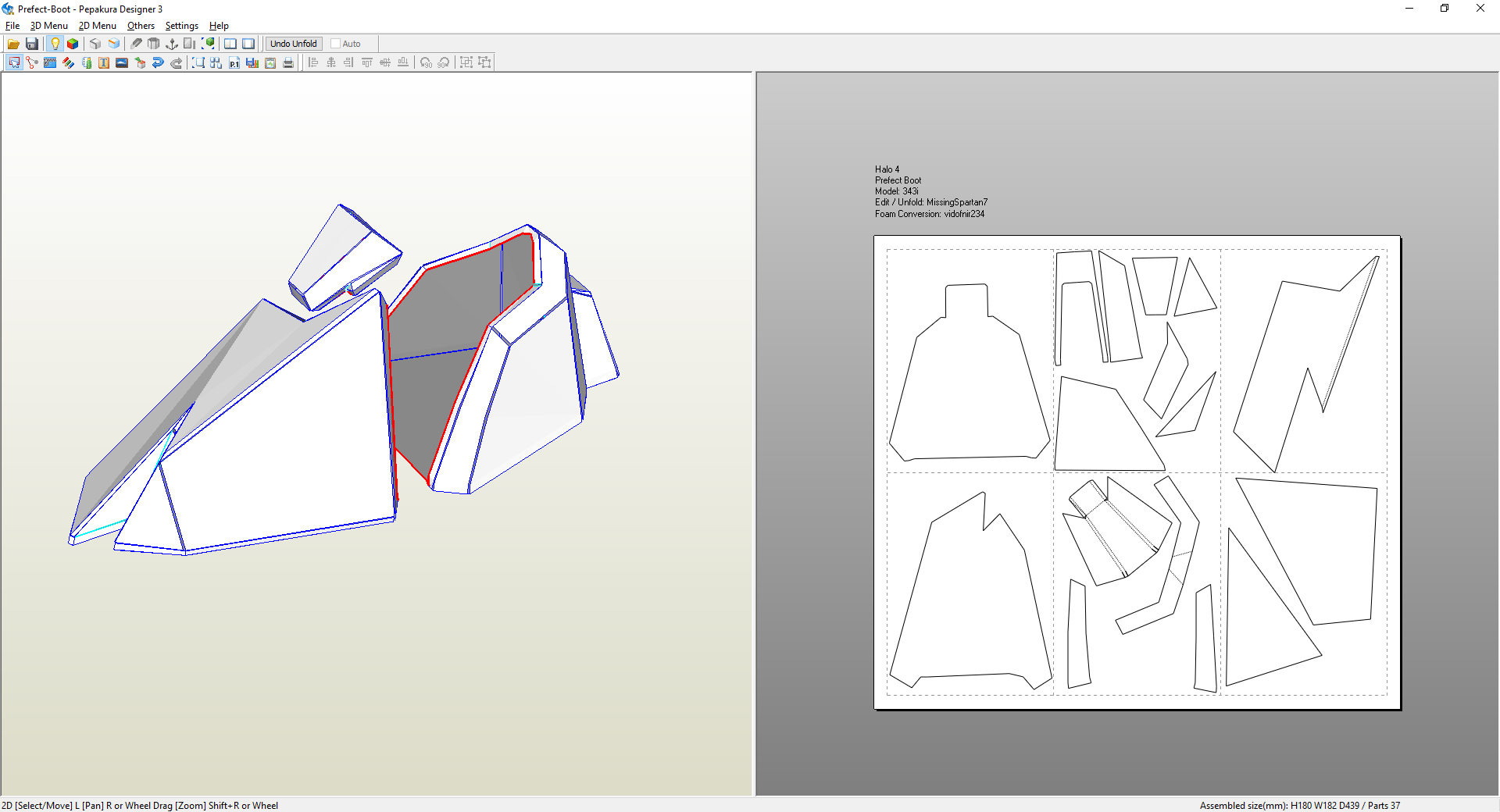Click the 'Foam Conversion: vidofnir234' text

(930, 214)
